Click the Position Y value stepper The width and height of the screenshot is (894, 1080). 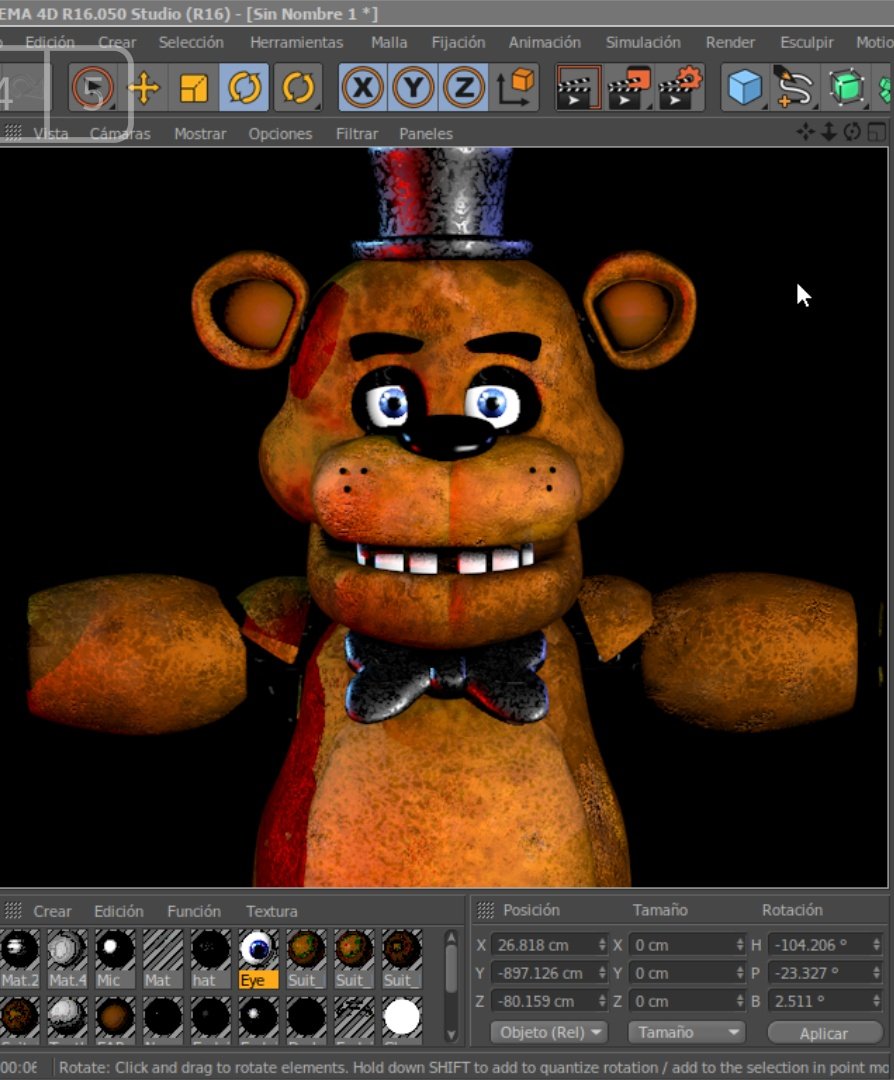coord(602,973)
